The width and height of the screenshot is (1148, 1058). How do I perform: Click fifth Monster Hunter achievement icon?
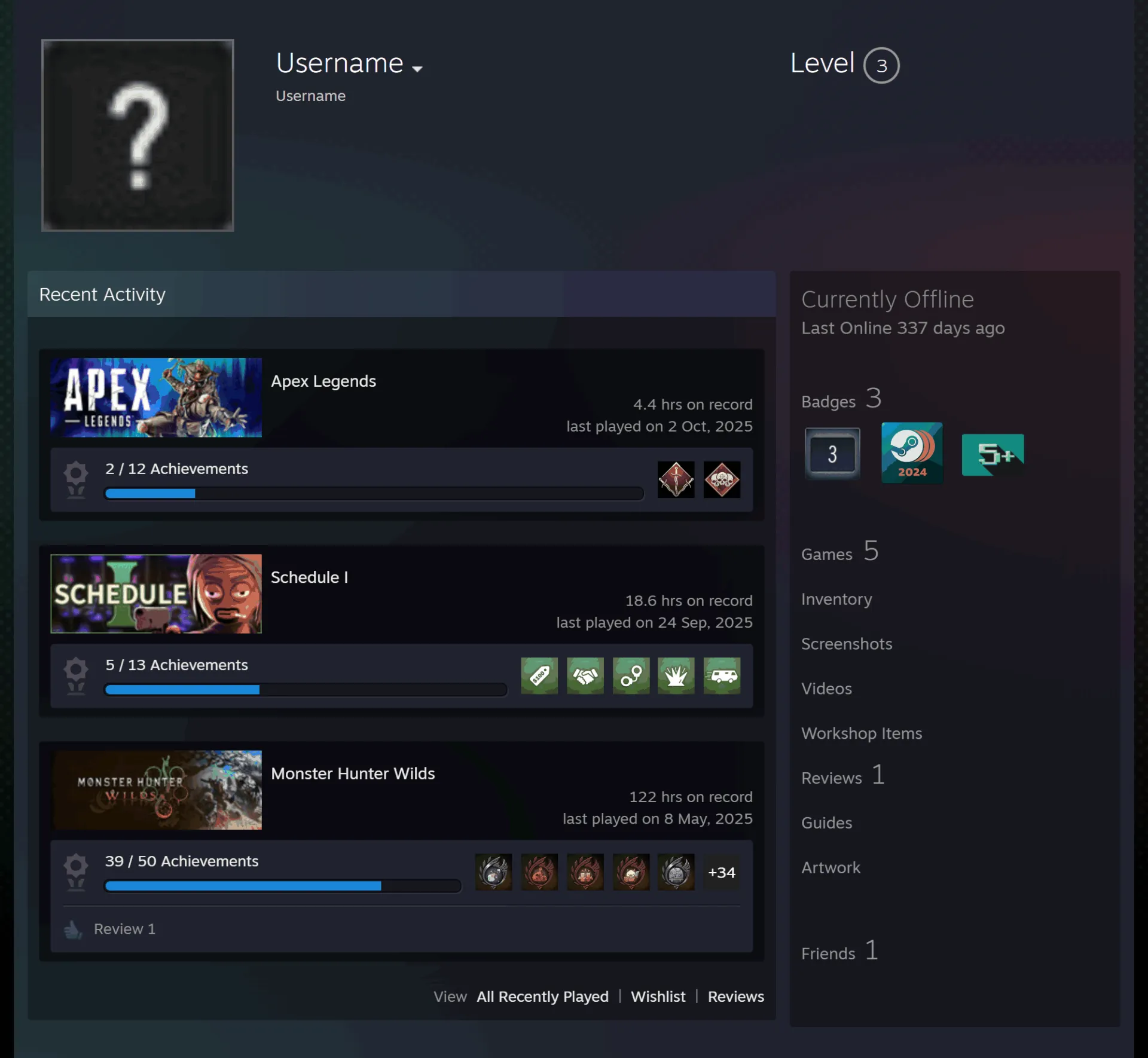point(676,872)
